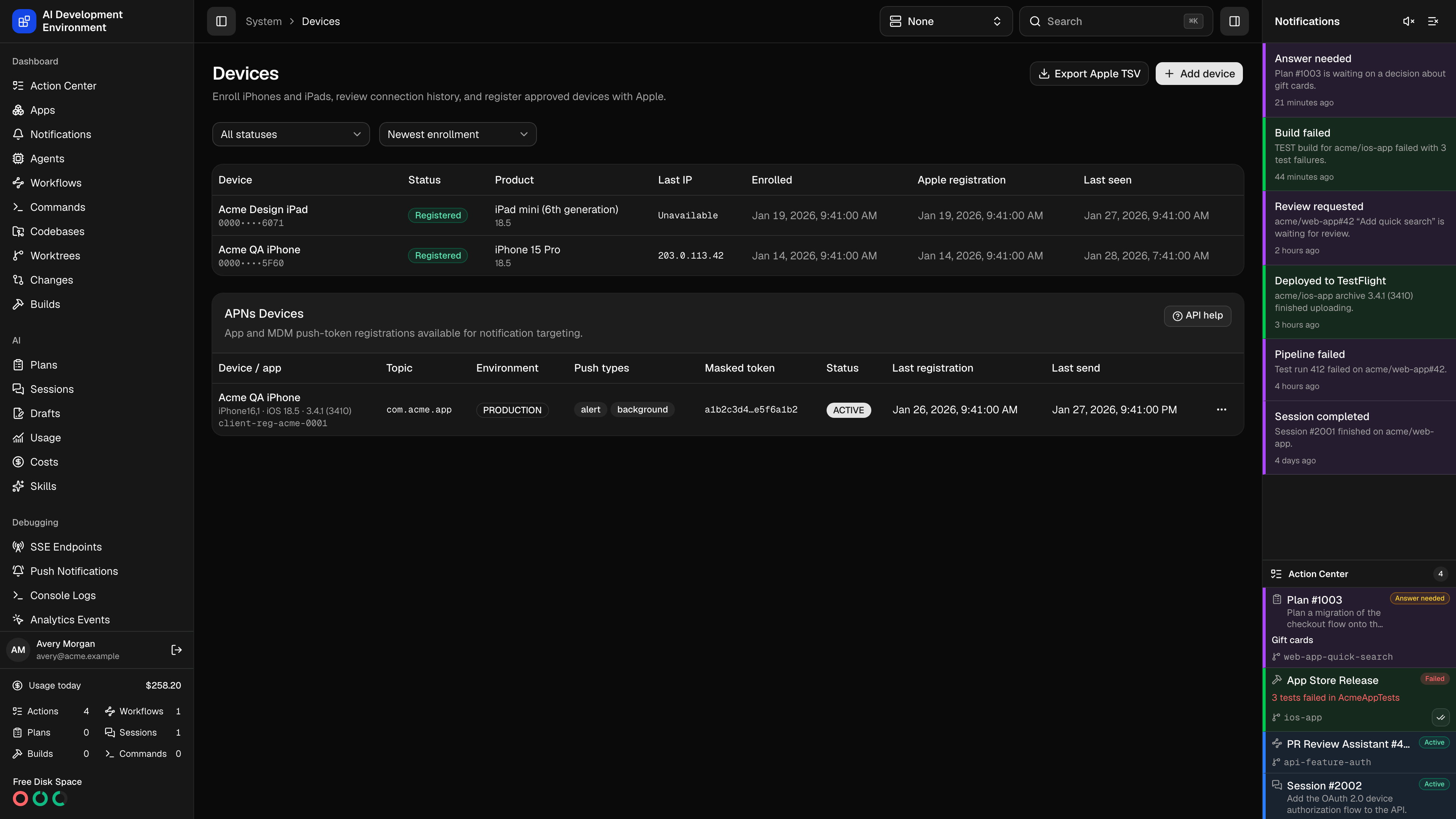Open the Changes section

click(97, 280)
